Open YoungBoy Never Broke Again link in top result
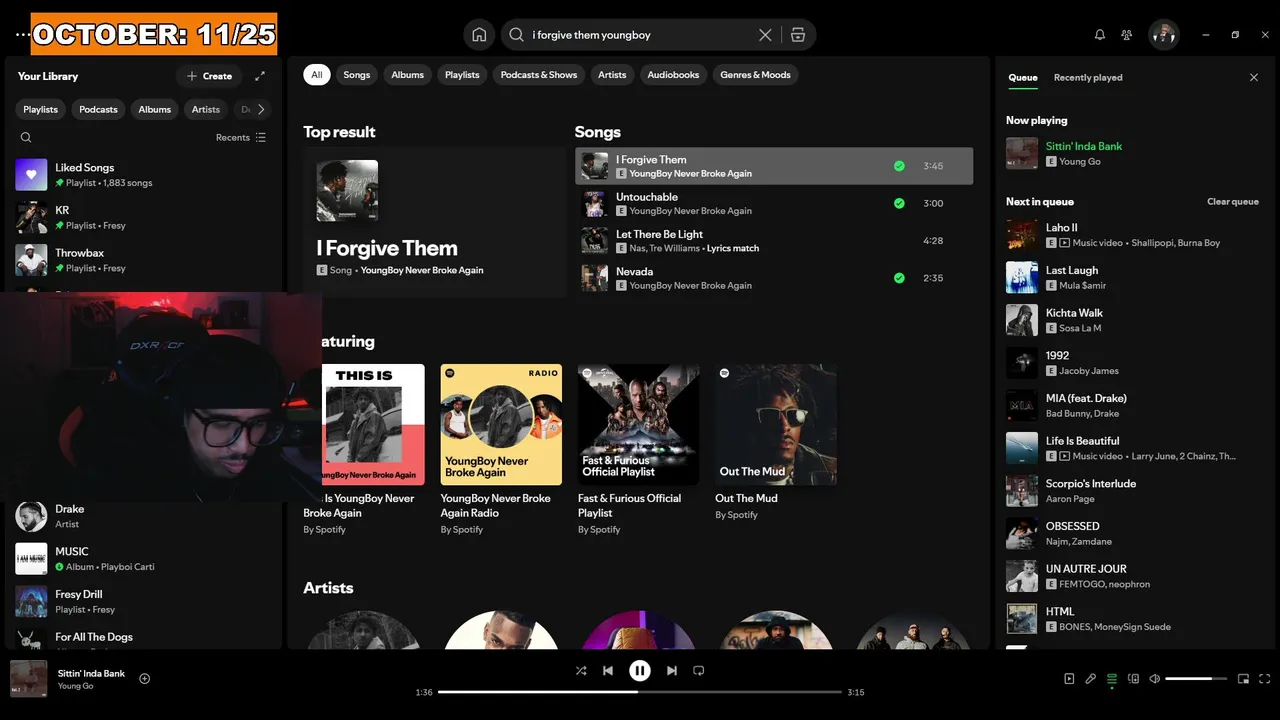This screenshot has height=720, width=1280. click(422, 270)
